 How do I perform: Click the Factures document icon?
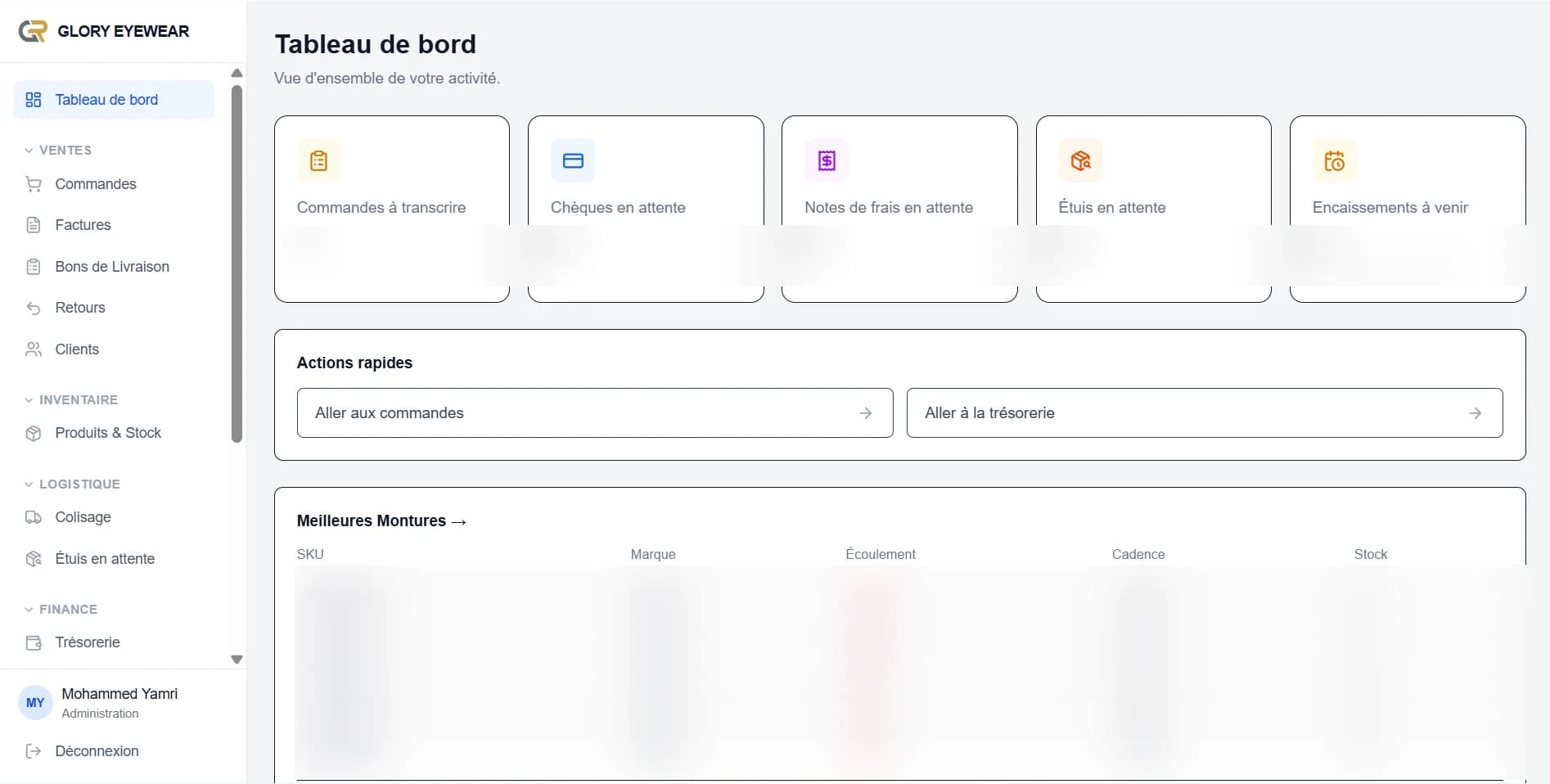point(34,225)
